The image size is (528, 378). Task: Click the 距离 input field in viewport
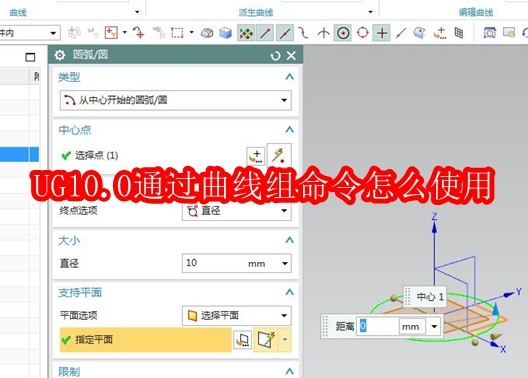point(378,326)
